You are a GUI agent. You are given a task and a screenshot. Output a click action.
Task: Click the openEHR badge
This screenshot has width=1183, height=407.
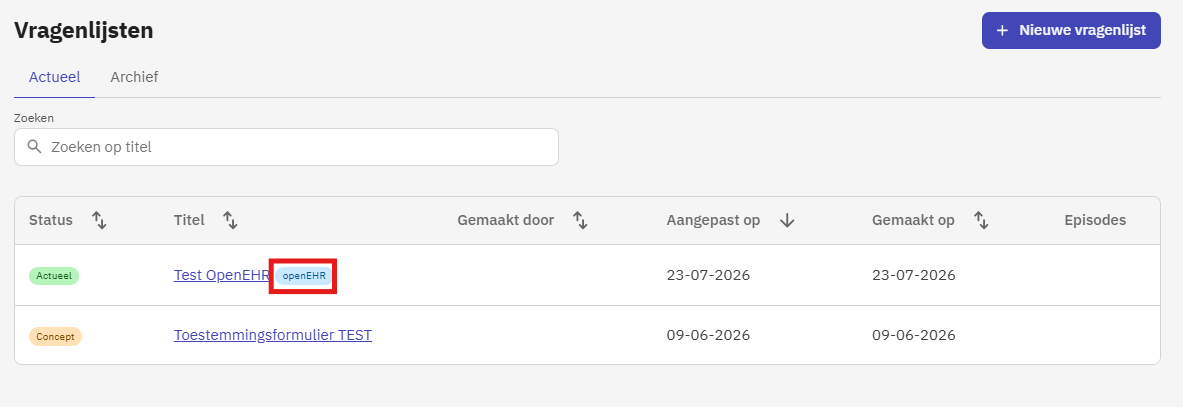303,276
